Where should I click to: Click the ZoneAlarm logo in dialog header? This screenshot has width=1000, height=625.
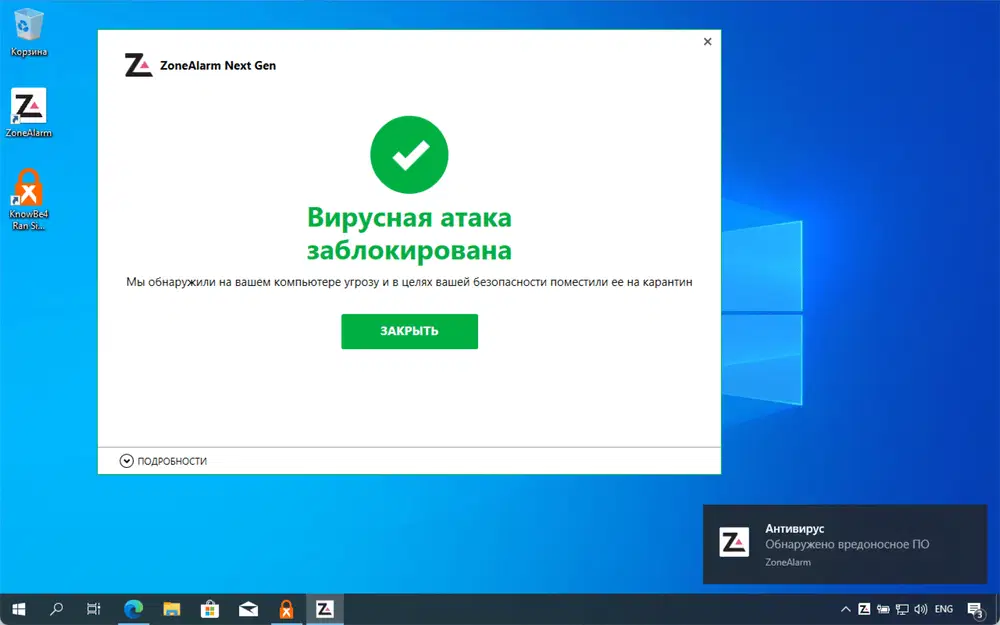point(138,65)
